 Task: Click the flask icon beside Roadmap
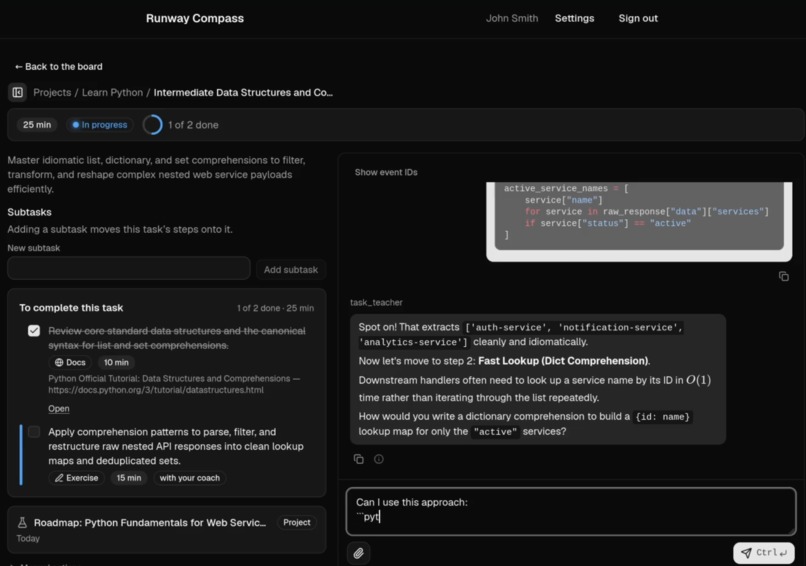[x=23, y=523]
